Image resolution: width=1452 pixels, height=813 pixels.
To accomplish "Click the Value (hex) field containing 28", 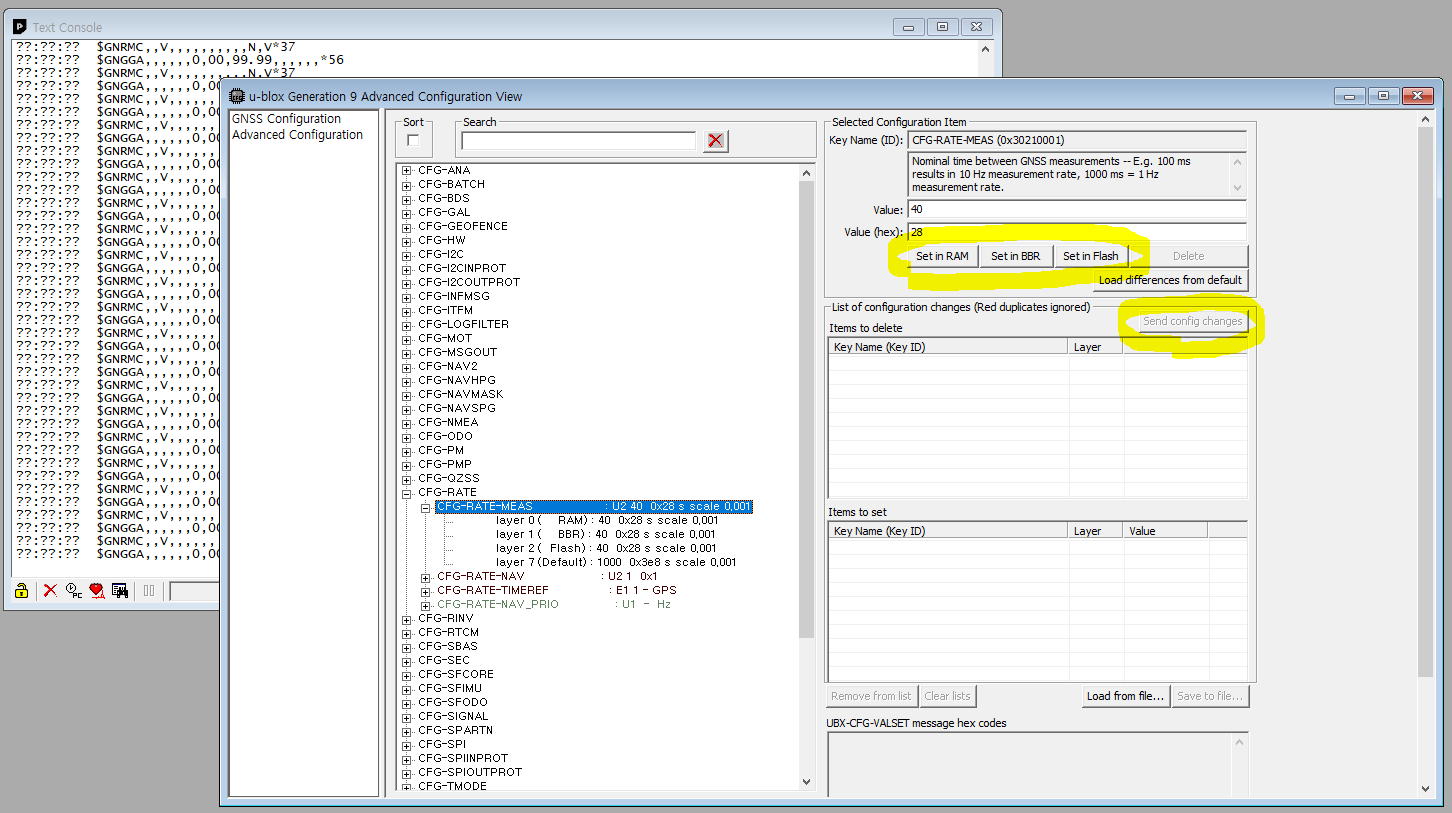I will click(x=1077, y=232).
